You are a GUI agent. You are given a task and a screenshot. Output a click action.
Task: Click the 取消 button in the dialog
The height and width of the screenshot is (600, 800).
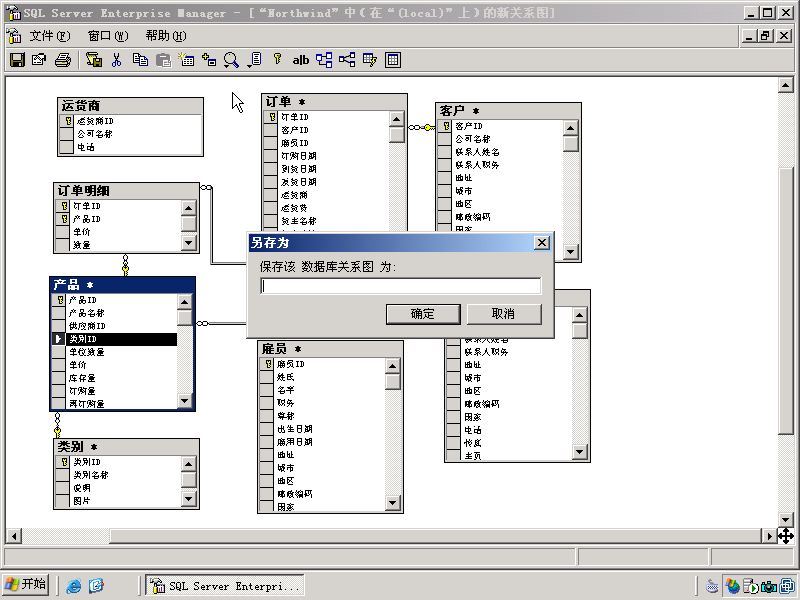click(x=504, y=314)
